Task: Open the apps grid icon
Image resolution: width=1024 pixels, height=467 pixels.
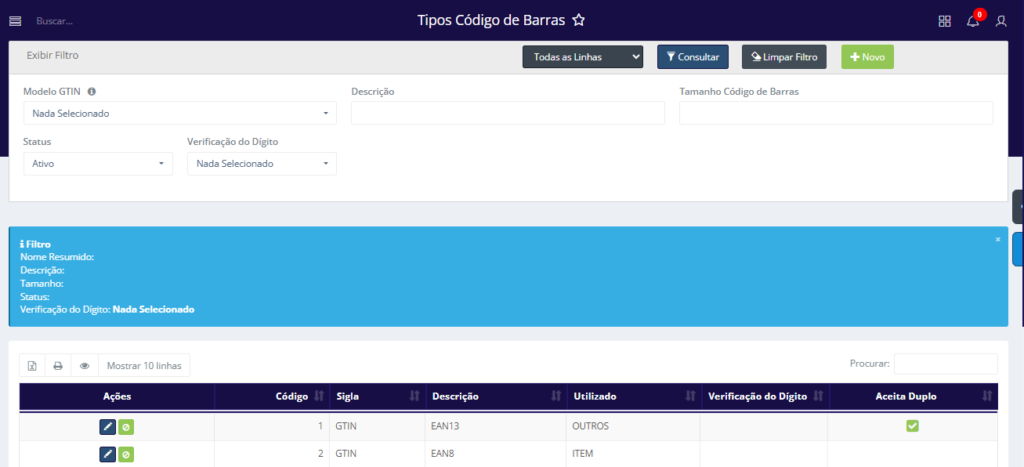Action: pyautogui.click(x=944, y=21)
